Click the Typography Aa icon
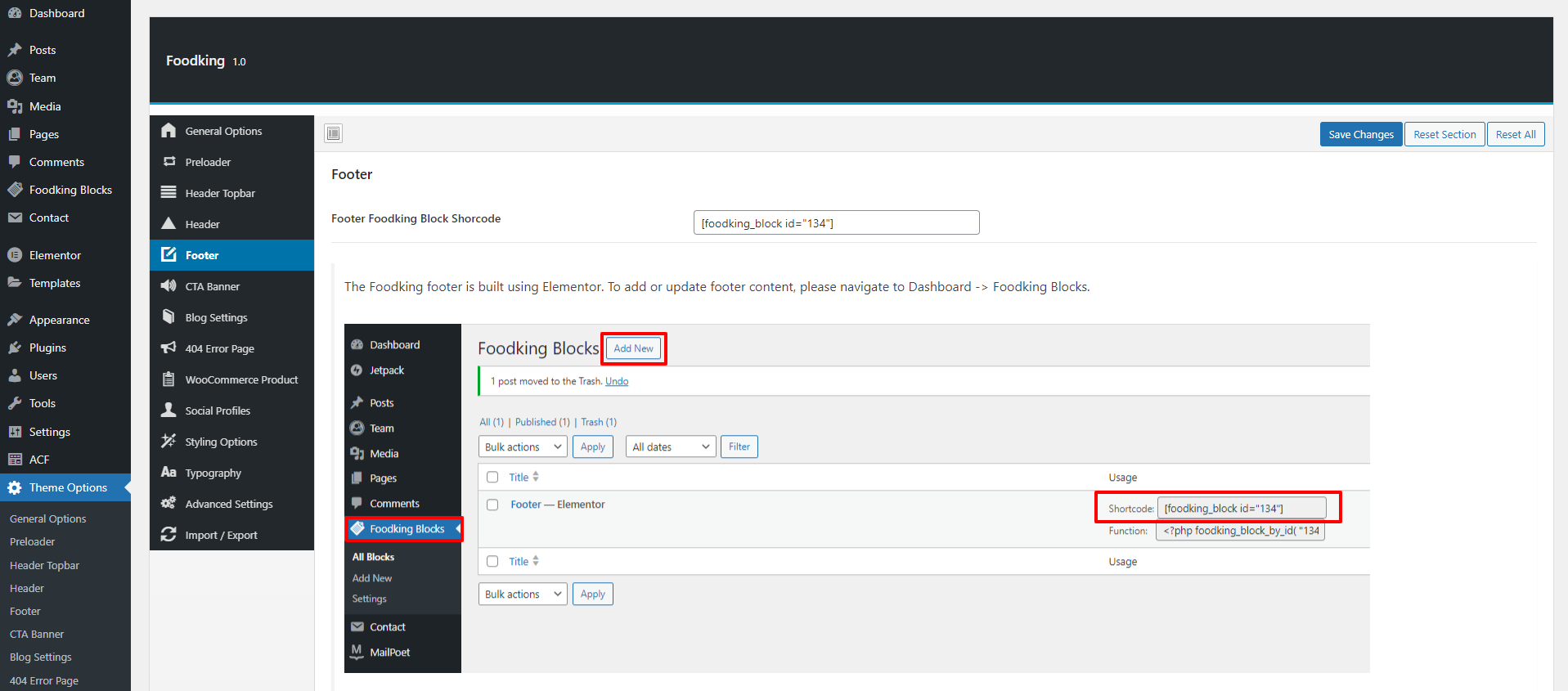 click(168, 473)
